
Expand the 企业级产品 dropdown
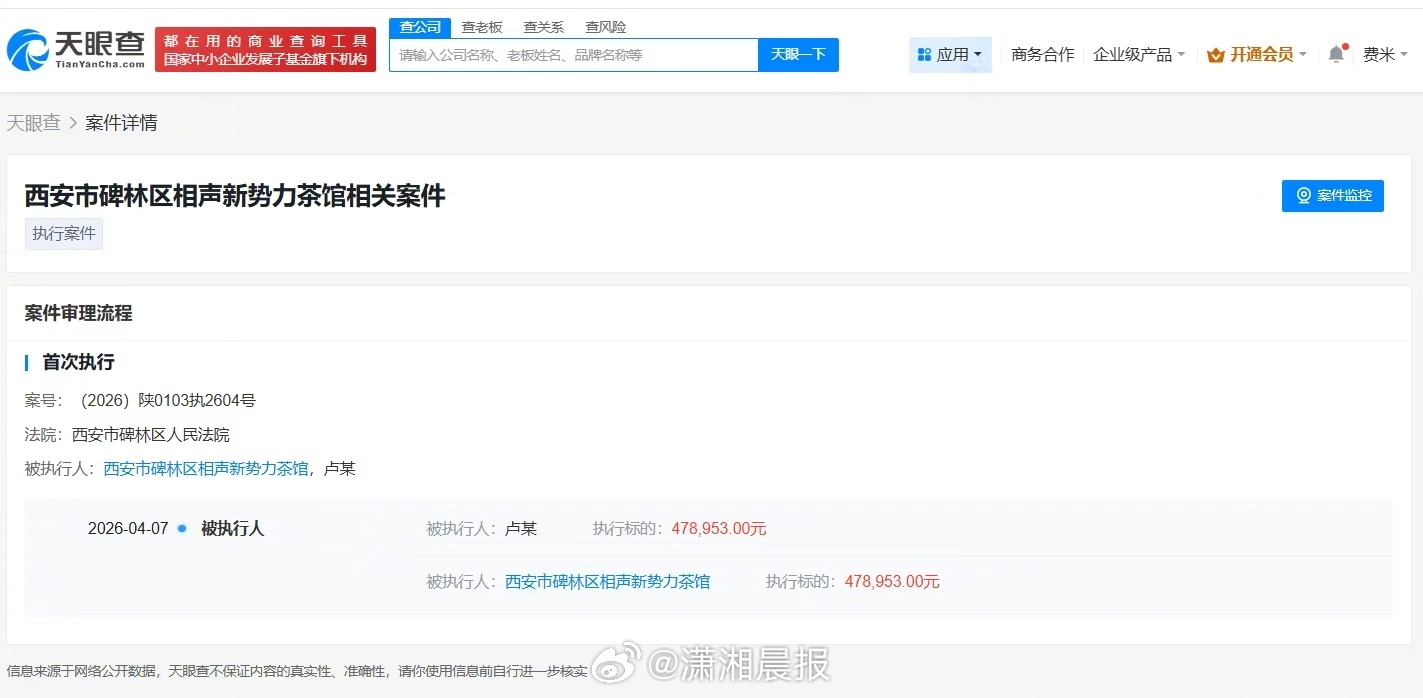click(x=1138, y=55)
